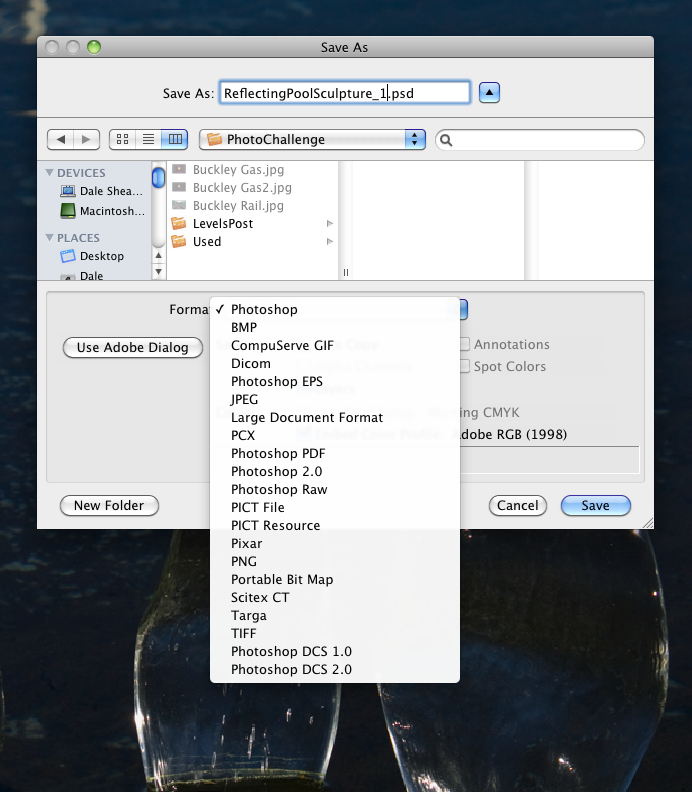Choose Pixar format
Viewport: 692px width, 792px height.
coord(334,543)
